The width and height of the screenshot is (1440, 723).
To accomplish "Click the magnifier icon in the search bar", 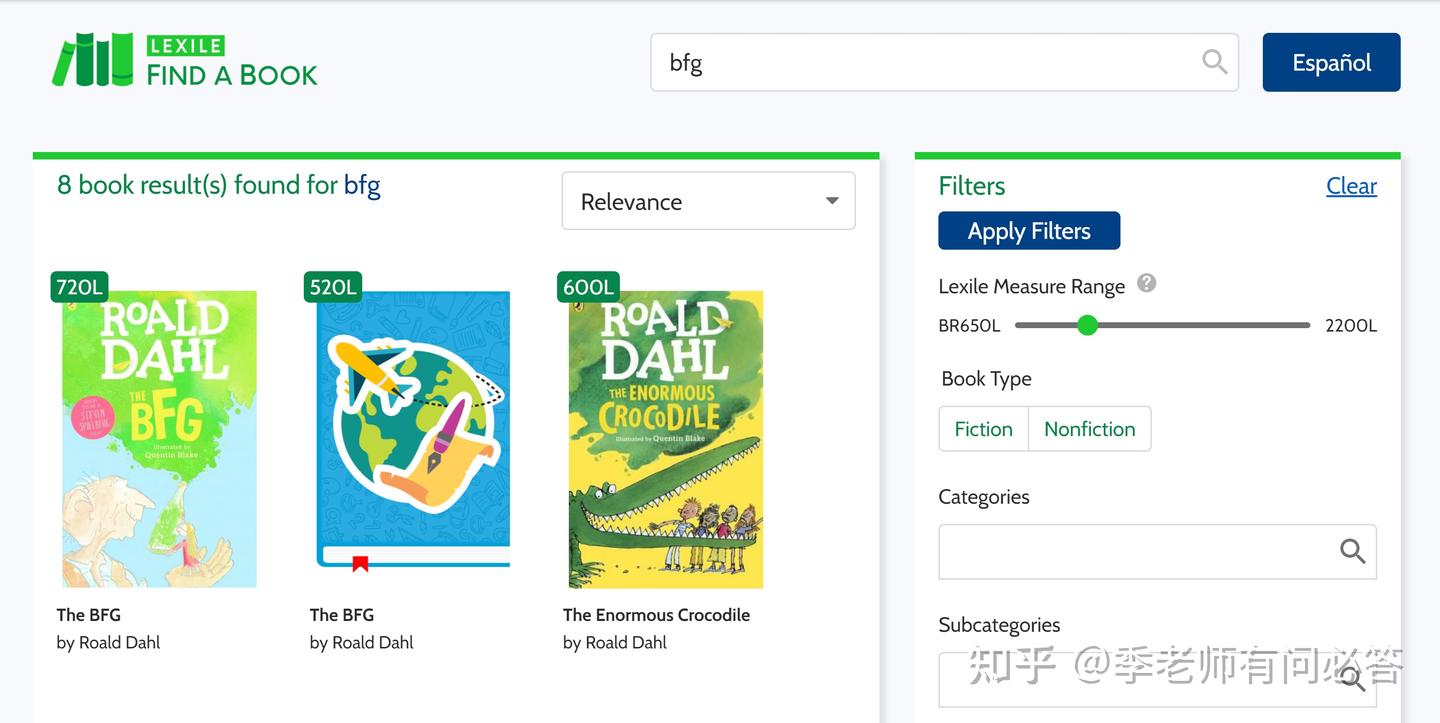I will [x=1214, y=62].
